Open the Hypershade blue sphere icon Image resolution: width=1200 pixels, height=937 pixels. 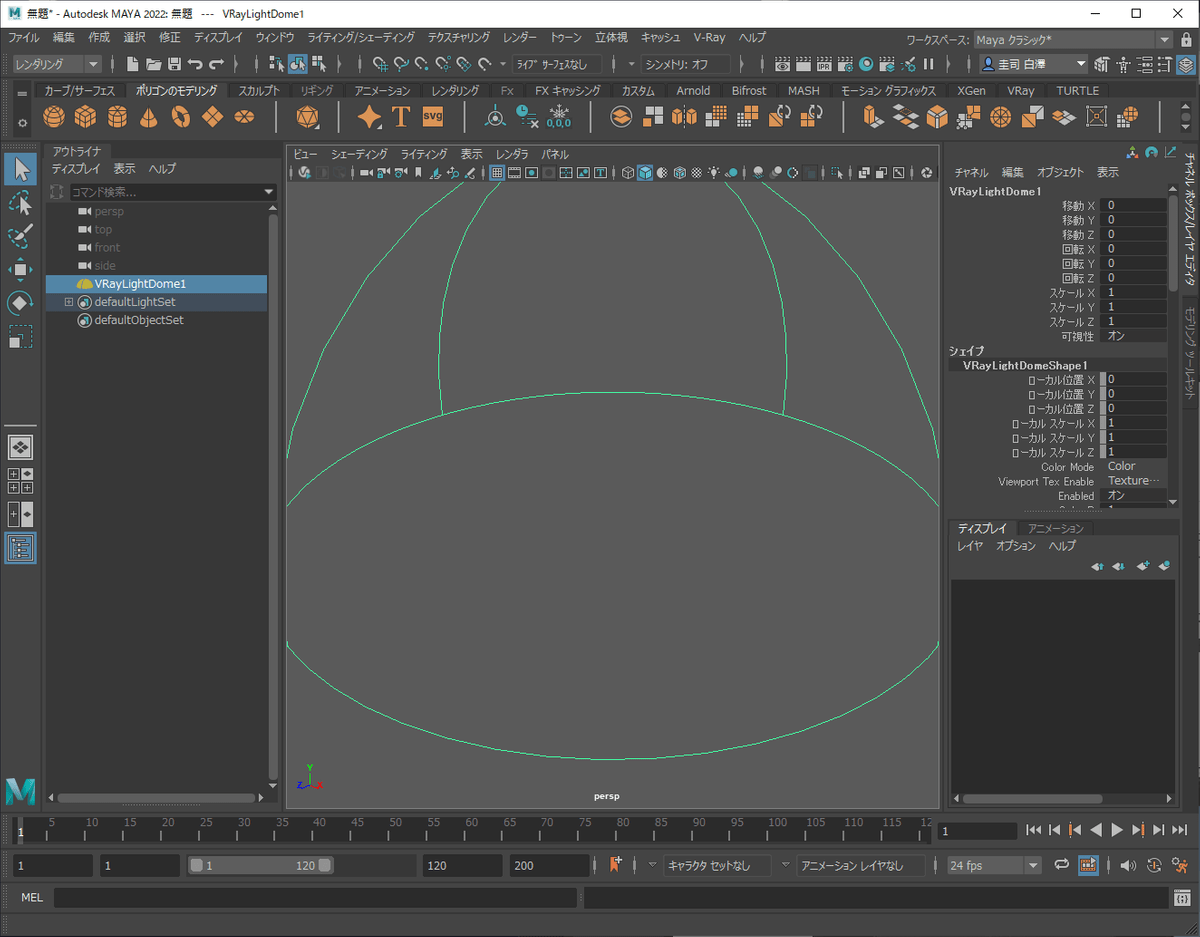point(865,64)
